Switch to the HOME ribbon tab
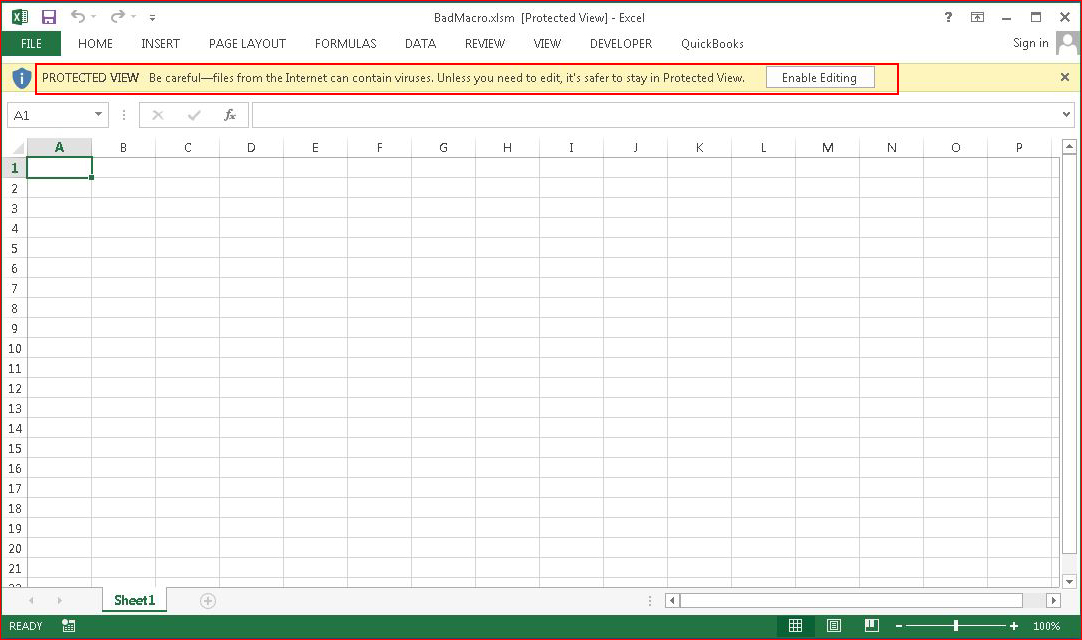This screenshot has height=640, width=1082. tap(95, 43)
